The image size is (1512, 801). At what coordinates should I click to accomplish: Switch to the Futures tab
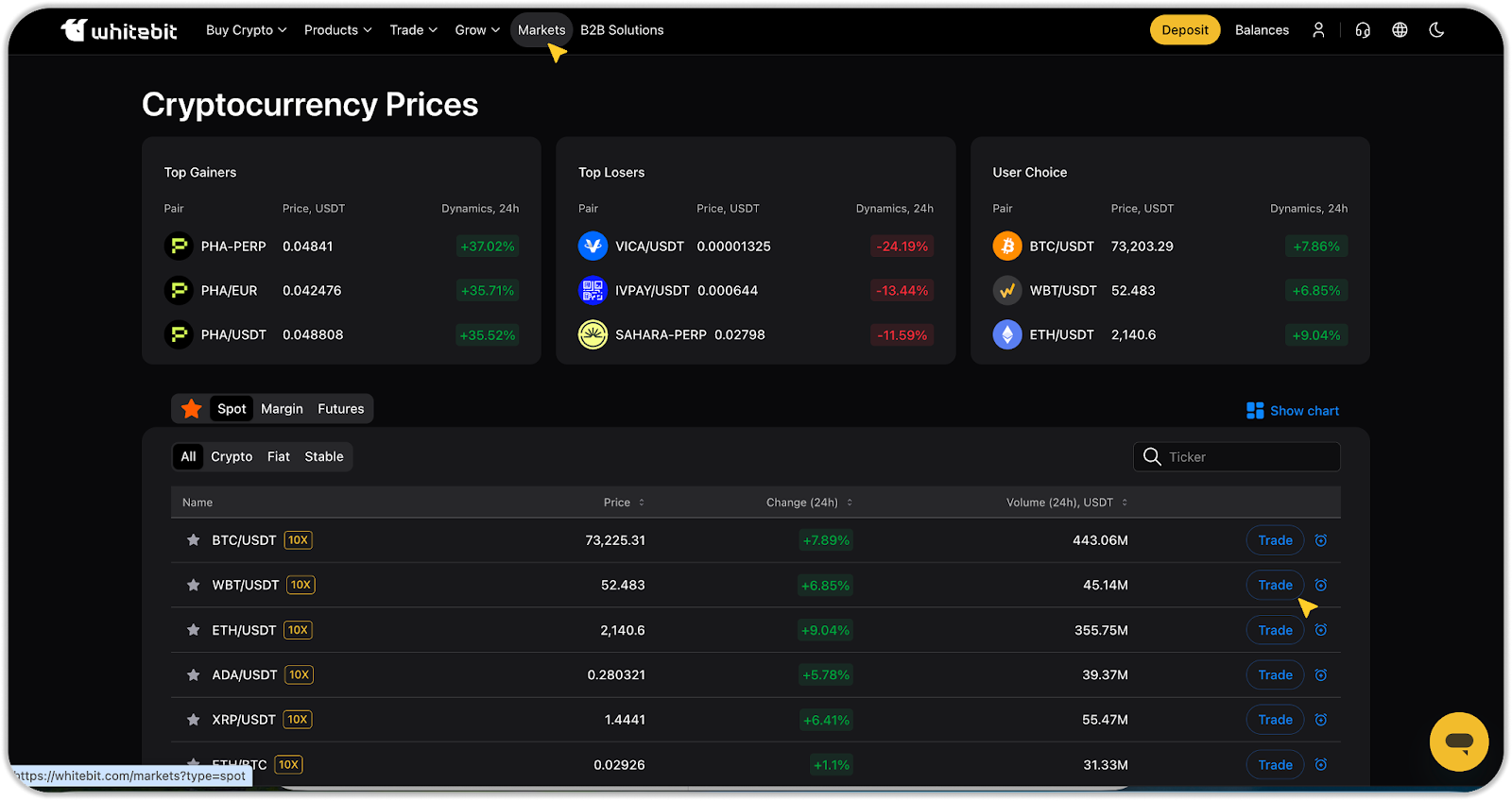pyautogui.click(x=340, y=409)
